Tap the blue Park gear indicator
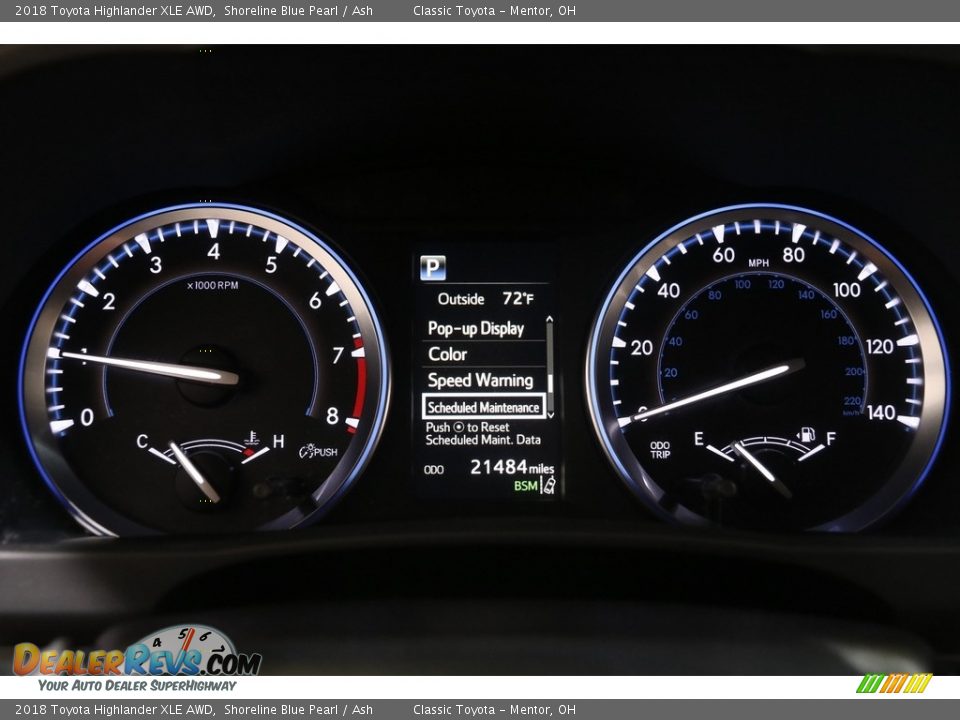This screenshot has height=720, width=960. click(x=433, y=268)
